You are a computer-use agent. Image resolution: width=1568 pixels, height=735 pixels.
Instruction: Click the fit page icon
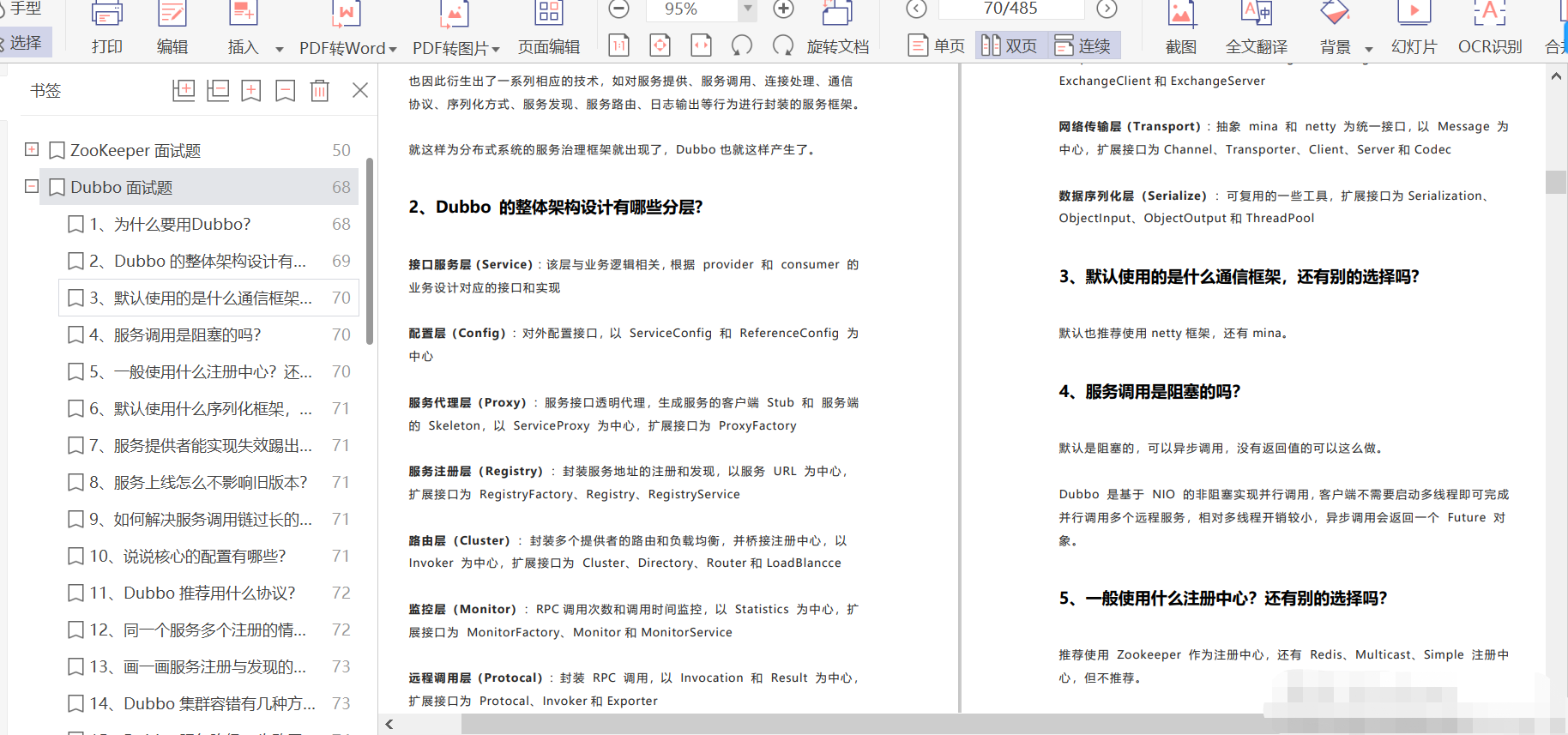coord(660,45)
